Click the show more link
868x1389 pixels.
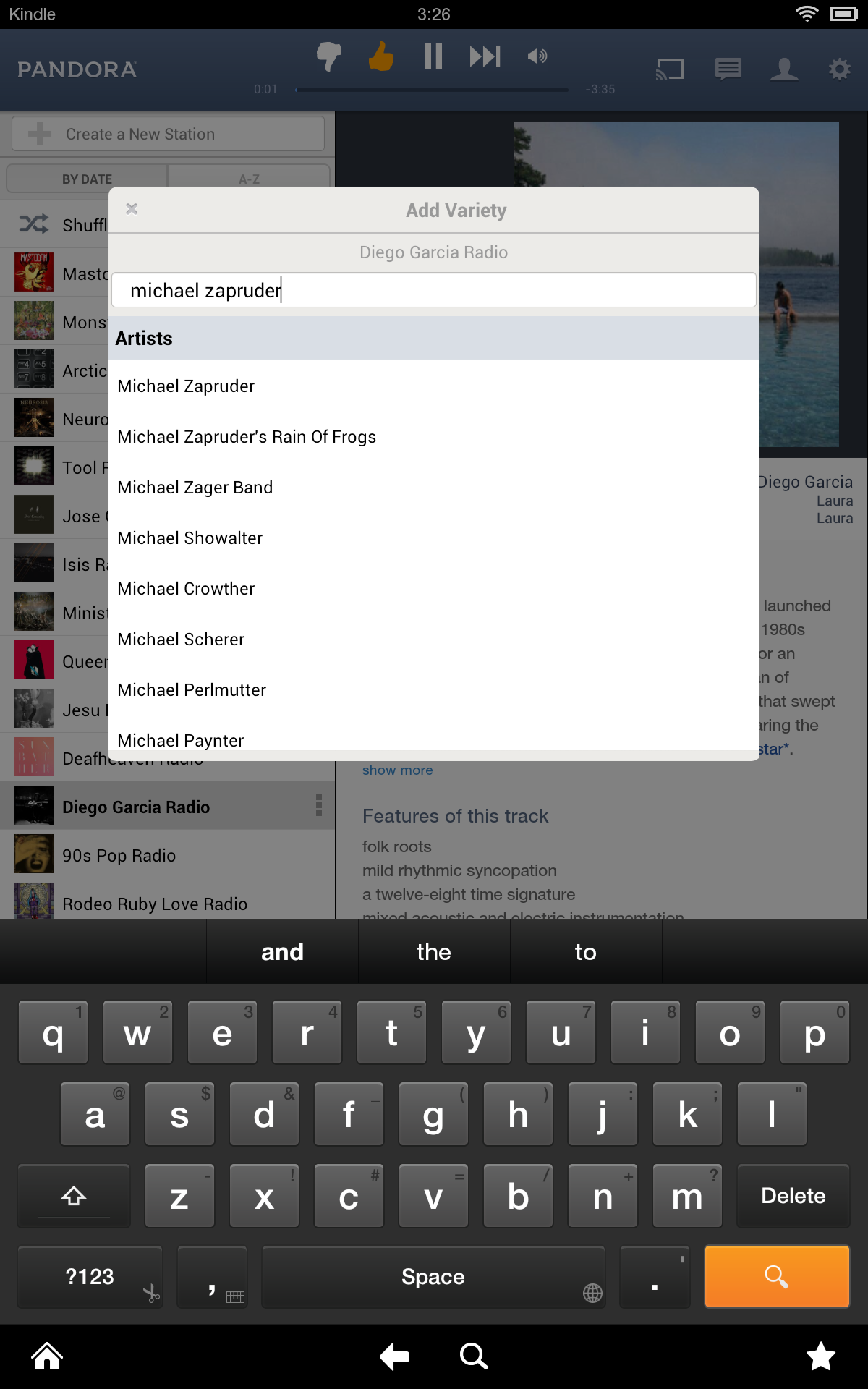coord(397,770)
